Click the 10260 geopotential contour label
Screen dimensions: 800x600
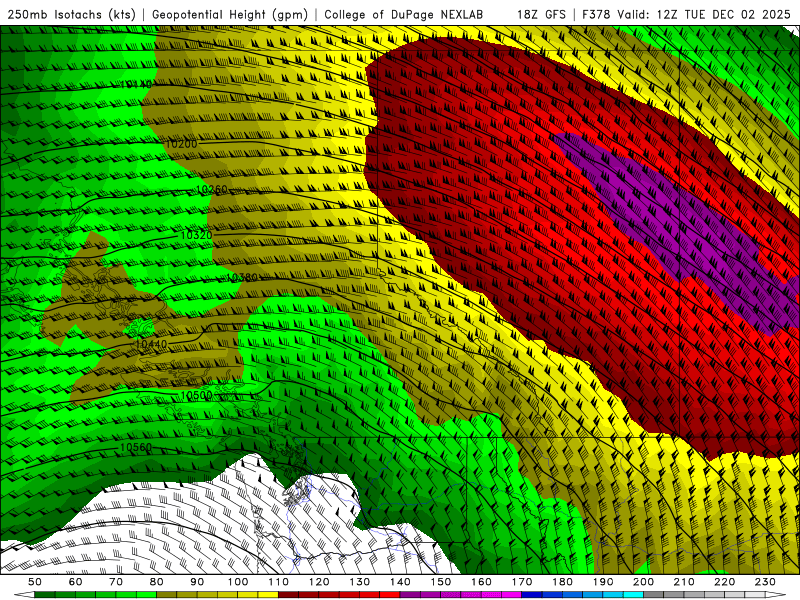[212, 189]
